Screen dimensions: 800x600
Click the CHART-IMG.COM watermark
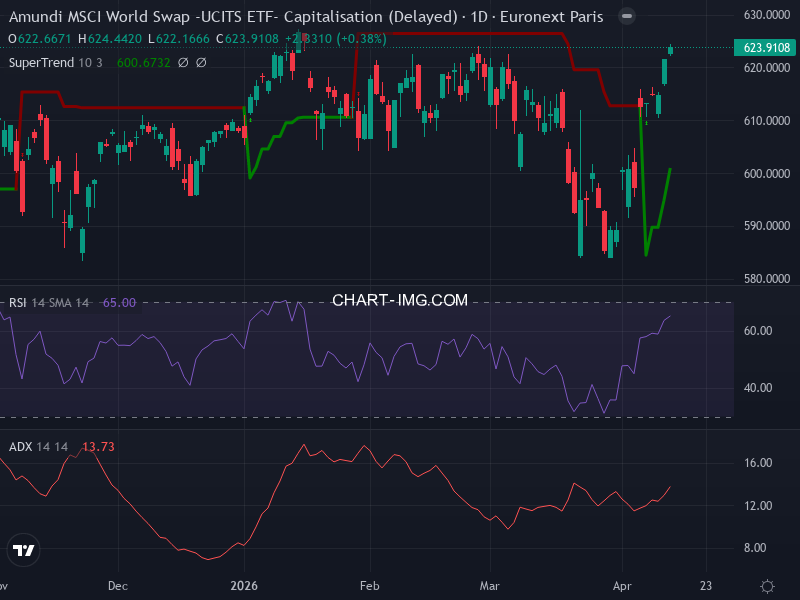coord(400,300)
